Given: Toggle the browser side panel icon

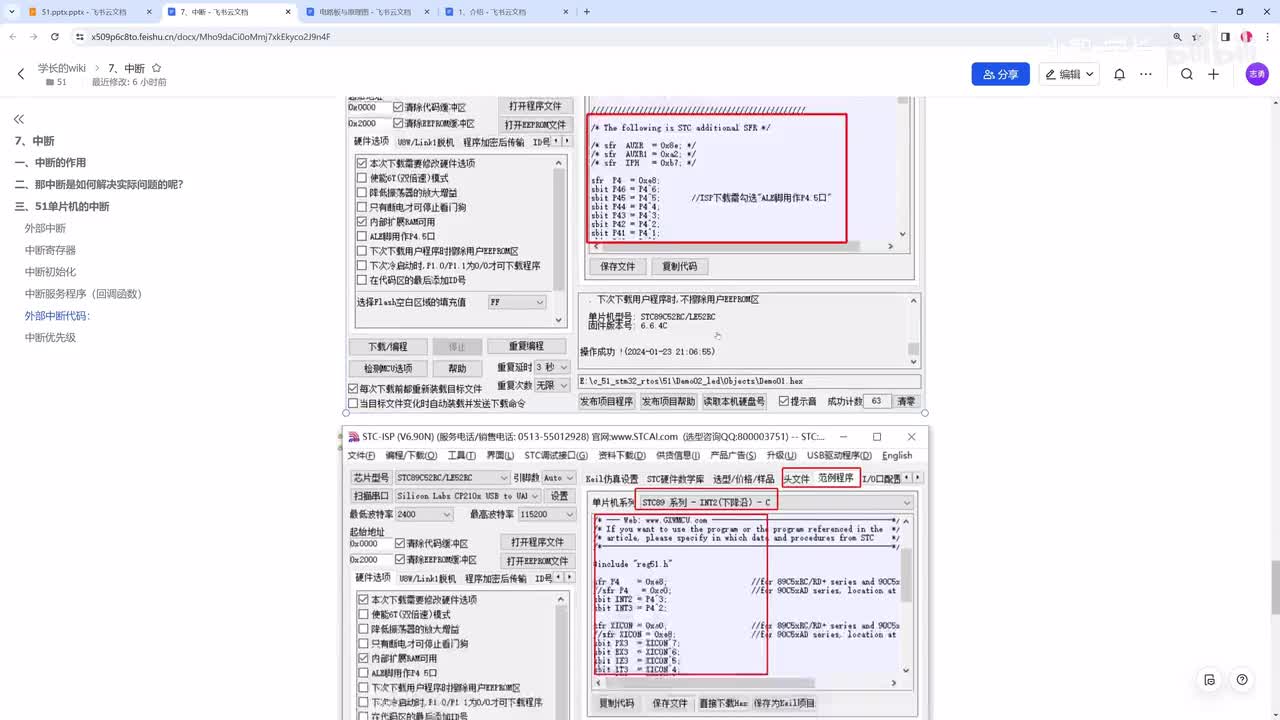Looking at the screenshot, I should pyautogui.click(x=1225, y=37).
